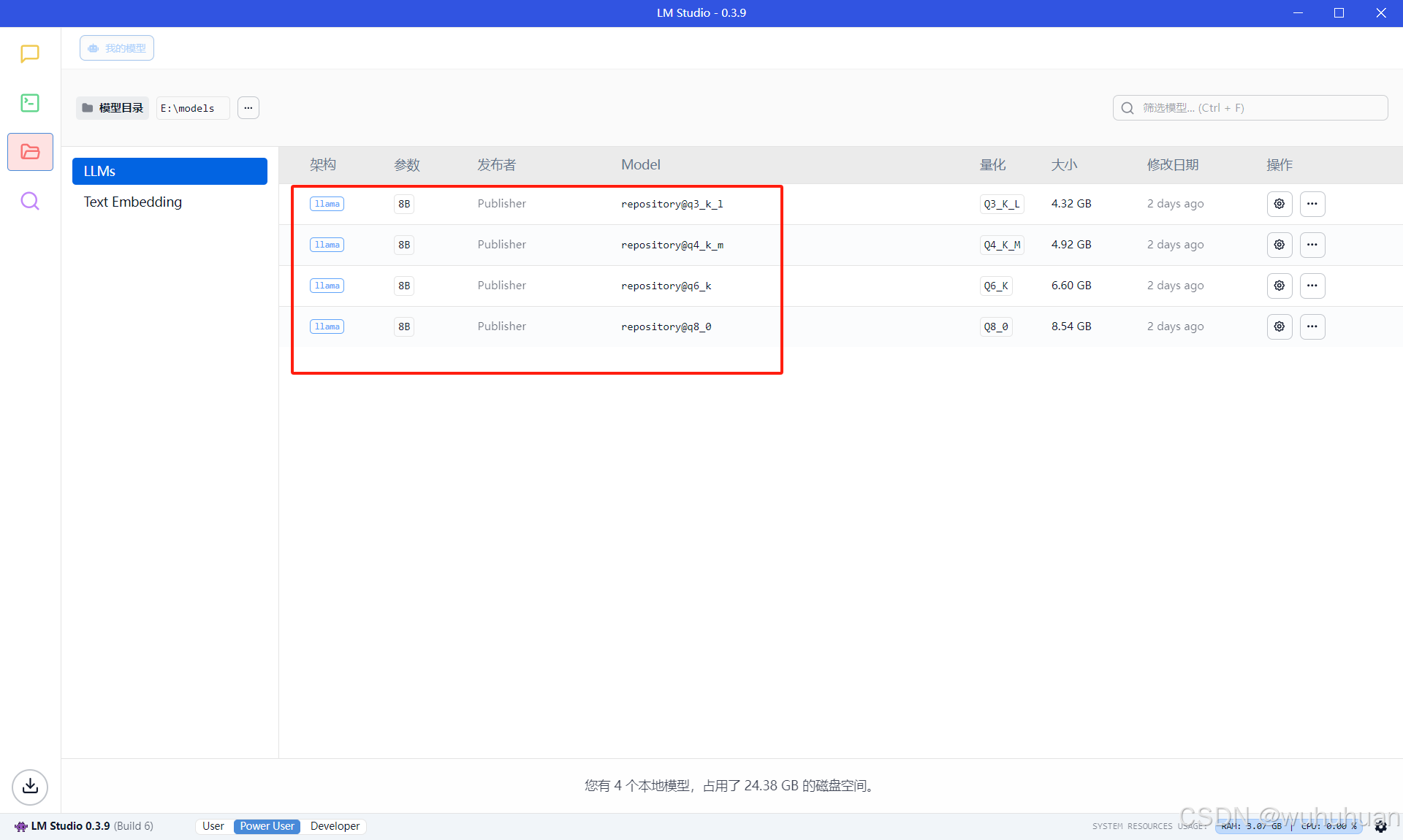This screenshot has height=840, width=1403.
Task: Switch to Developer mode
Action: [x=335, y=826]
